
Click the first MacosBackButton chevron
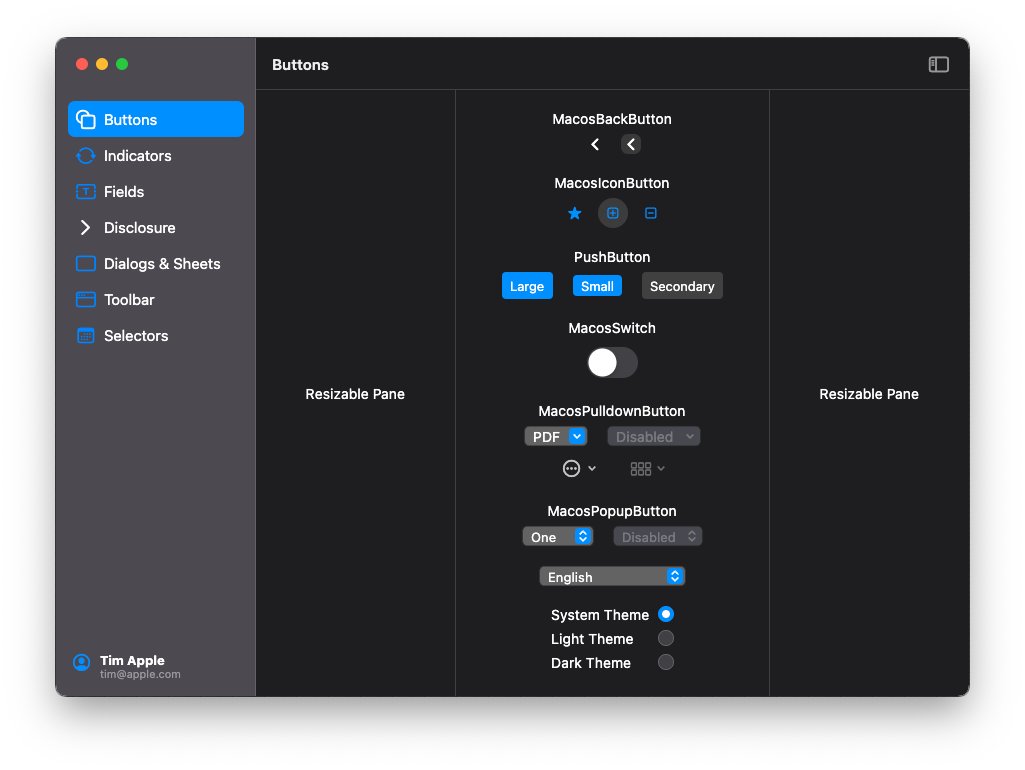point(595,144)
